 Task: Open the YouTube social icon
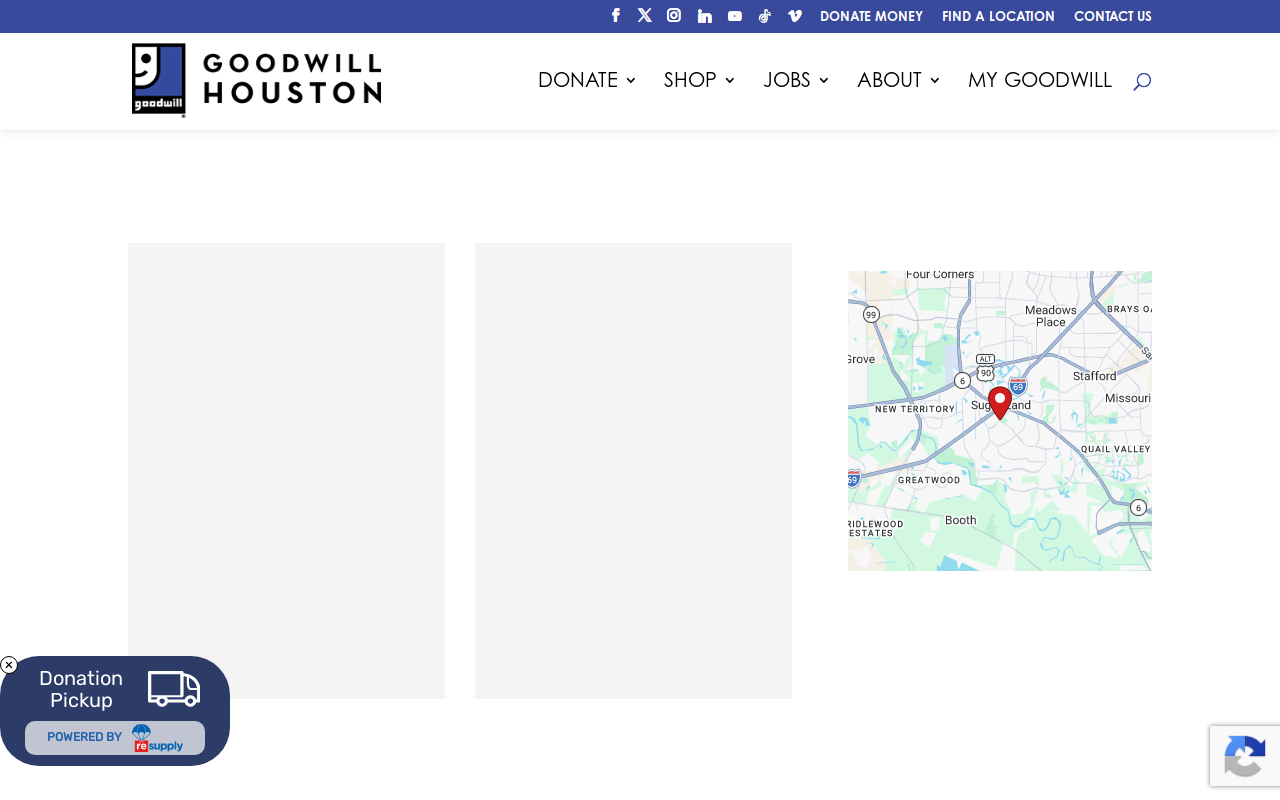735,16
